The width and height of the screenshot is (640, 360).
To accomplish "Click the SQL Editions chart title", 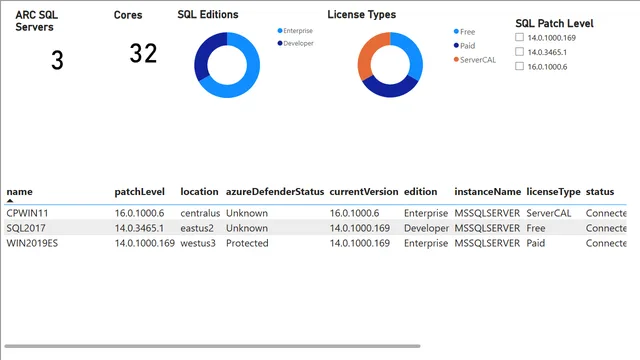I will [208, 14].
